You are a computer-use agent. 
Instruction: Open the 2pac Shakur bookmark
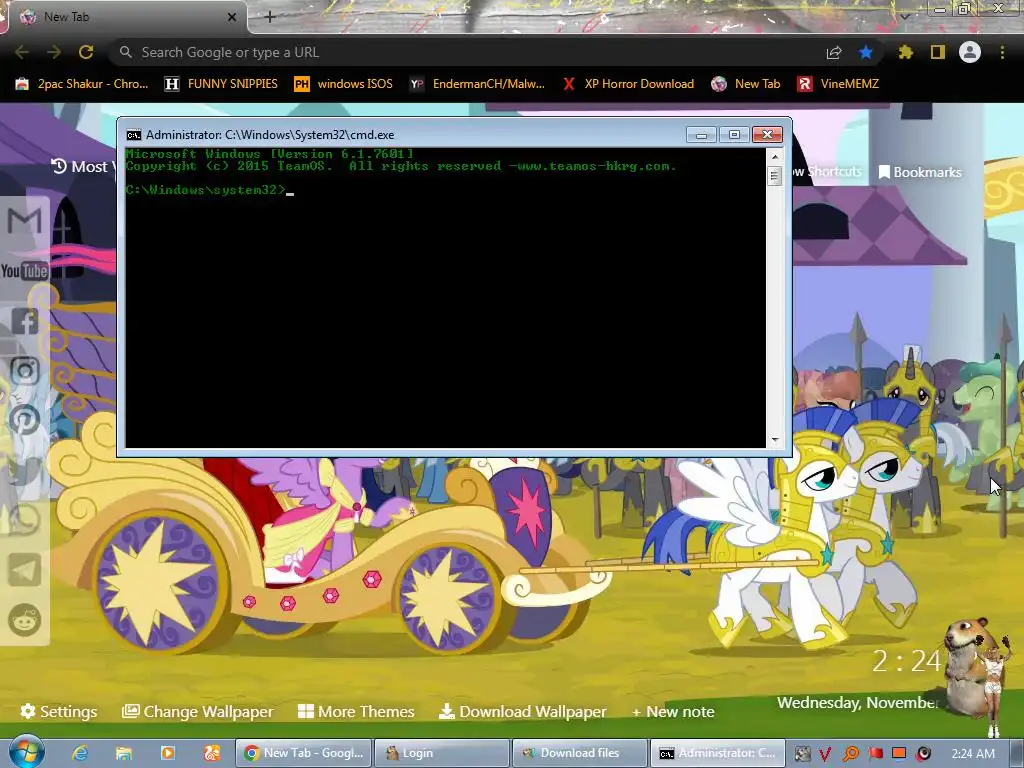(82, 84)
